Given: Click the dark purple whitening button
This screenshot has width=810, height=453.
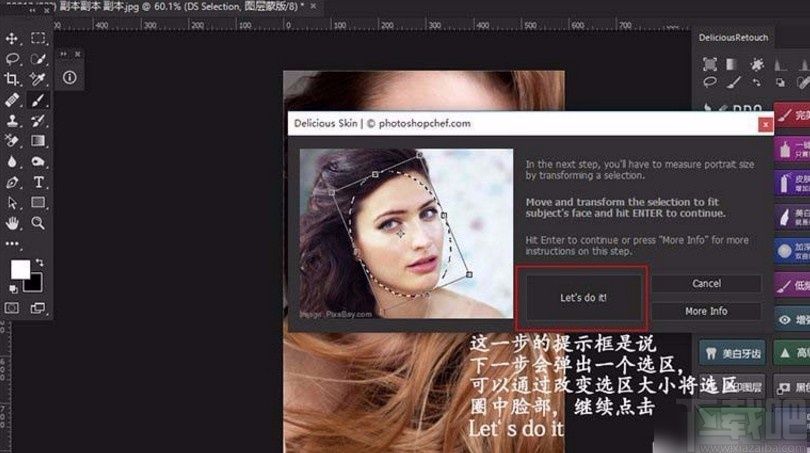Looking at the screenshot, I should pos(792,217).
